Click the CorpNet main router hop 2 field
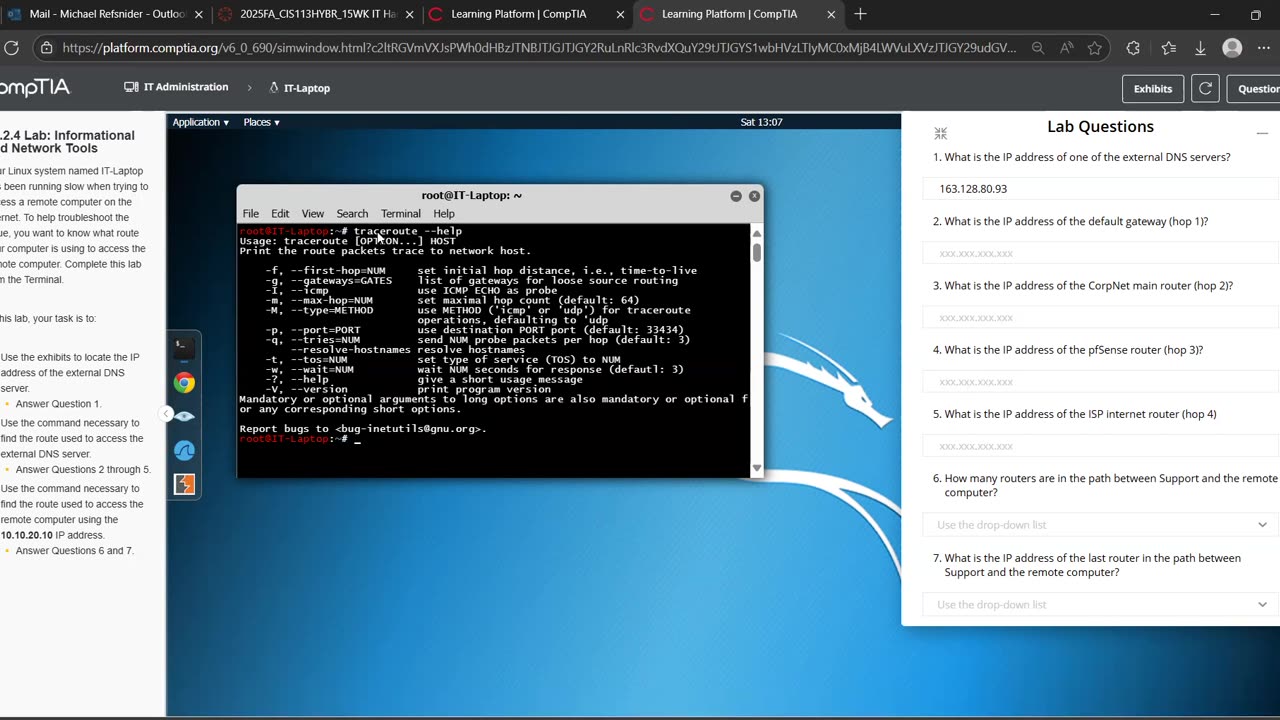This screenshot has height=720, width=1280. [x=1100, y=317]
